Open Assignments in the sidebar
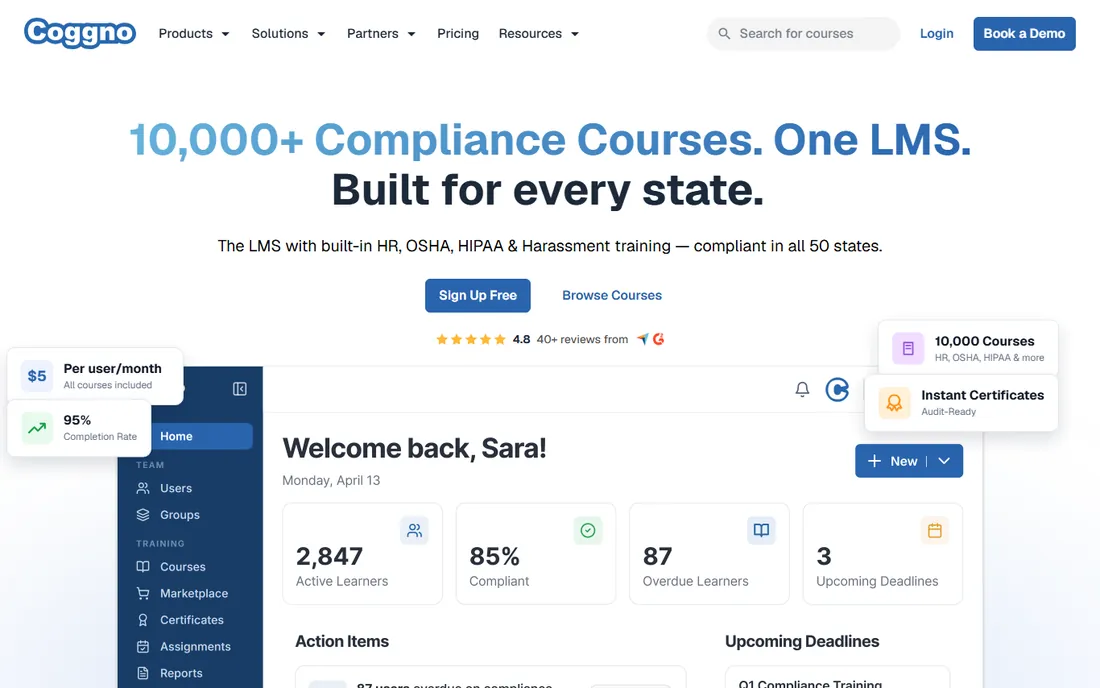This screenshot has height=688, width=1100. tap(195, 647)
